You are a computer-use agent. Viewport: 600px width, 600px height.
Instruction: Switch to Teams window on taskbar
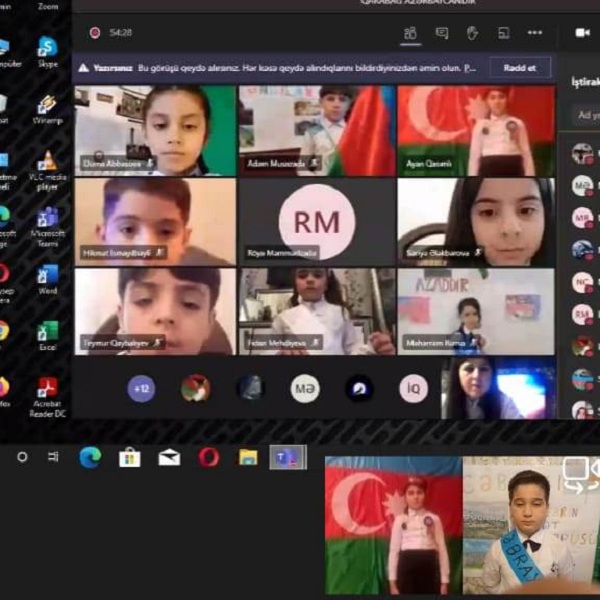pyautogui.click(x=288, y=457)
